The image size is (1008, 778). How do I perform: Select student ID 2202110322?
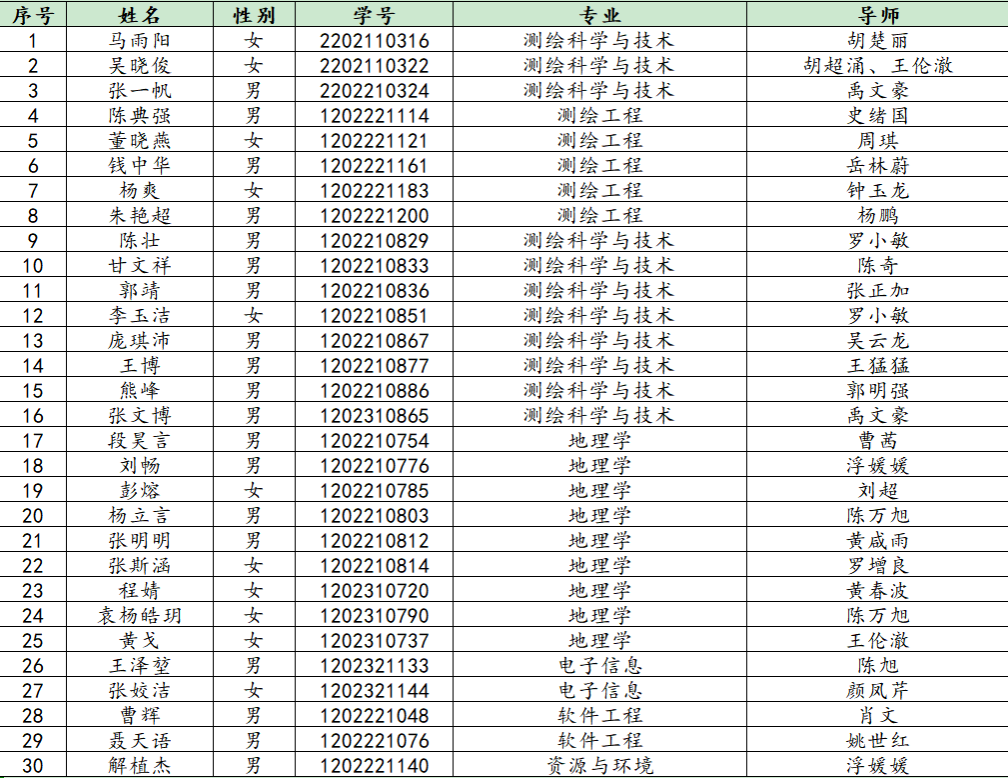(x=374, y=66)
